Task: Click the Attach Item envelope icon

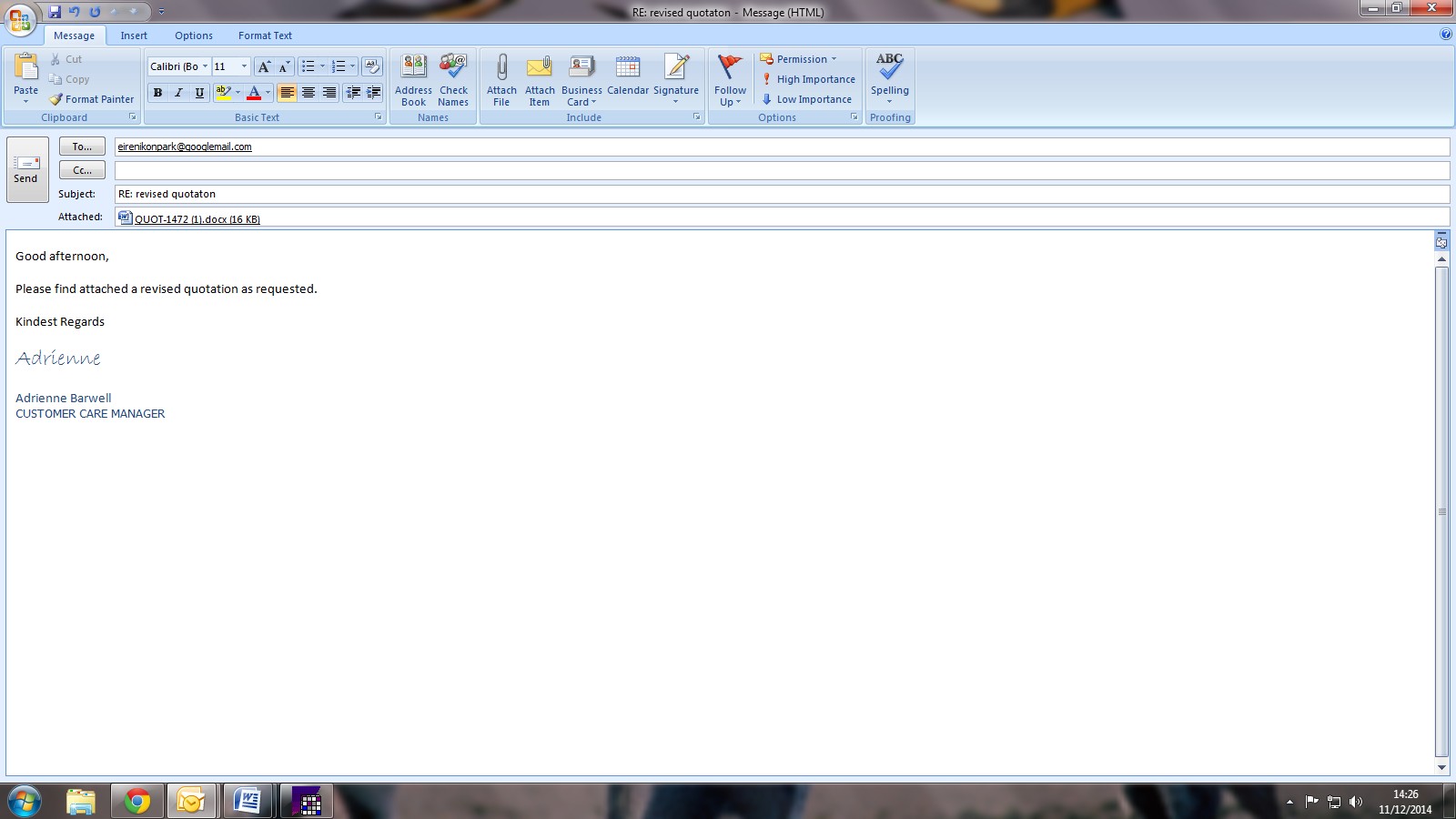Action: click(540, 68)
